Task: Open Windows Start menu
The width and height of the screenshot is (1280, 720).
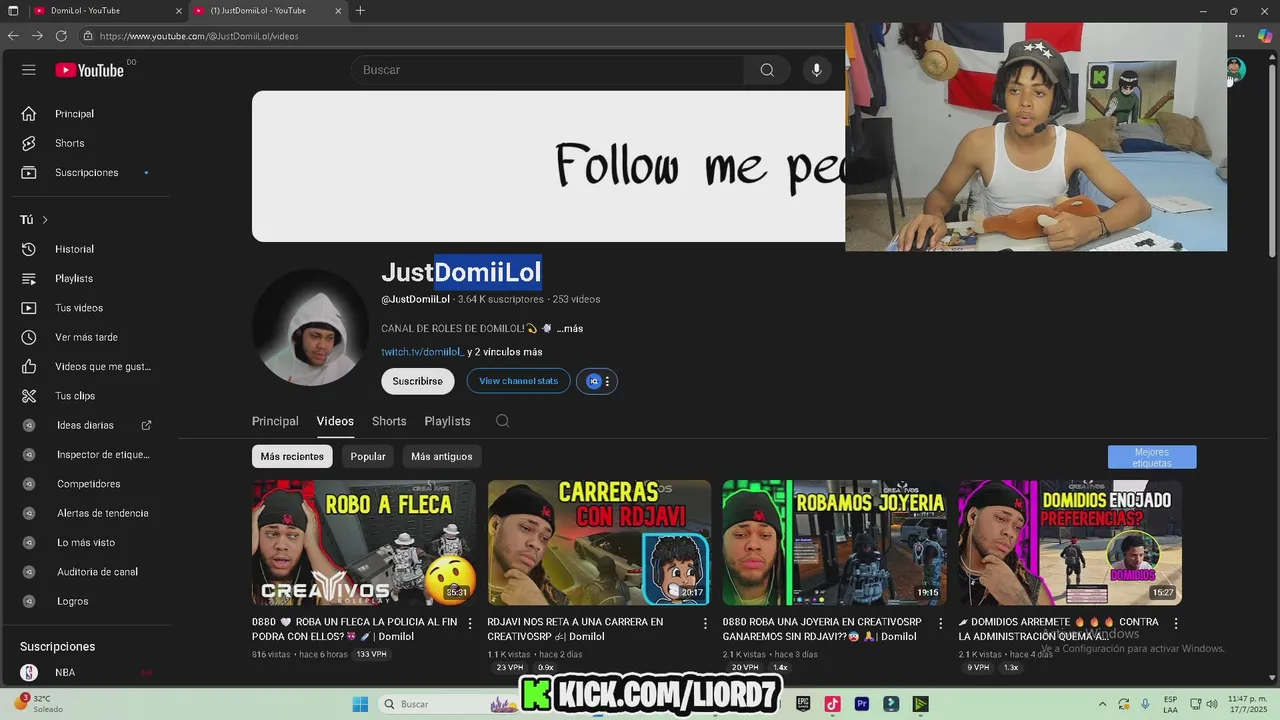Action: point(360,704)
